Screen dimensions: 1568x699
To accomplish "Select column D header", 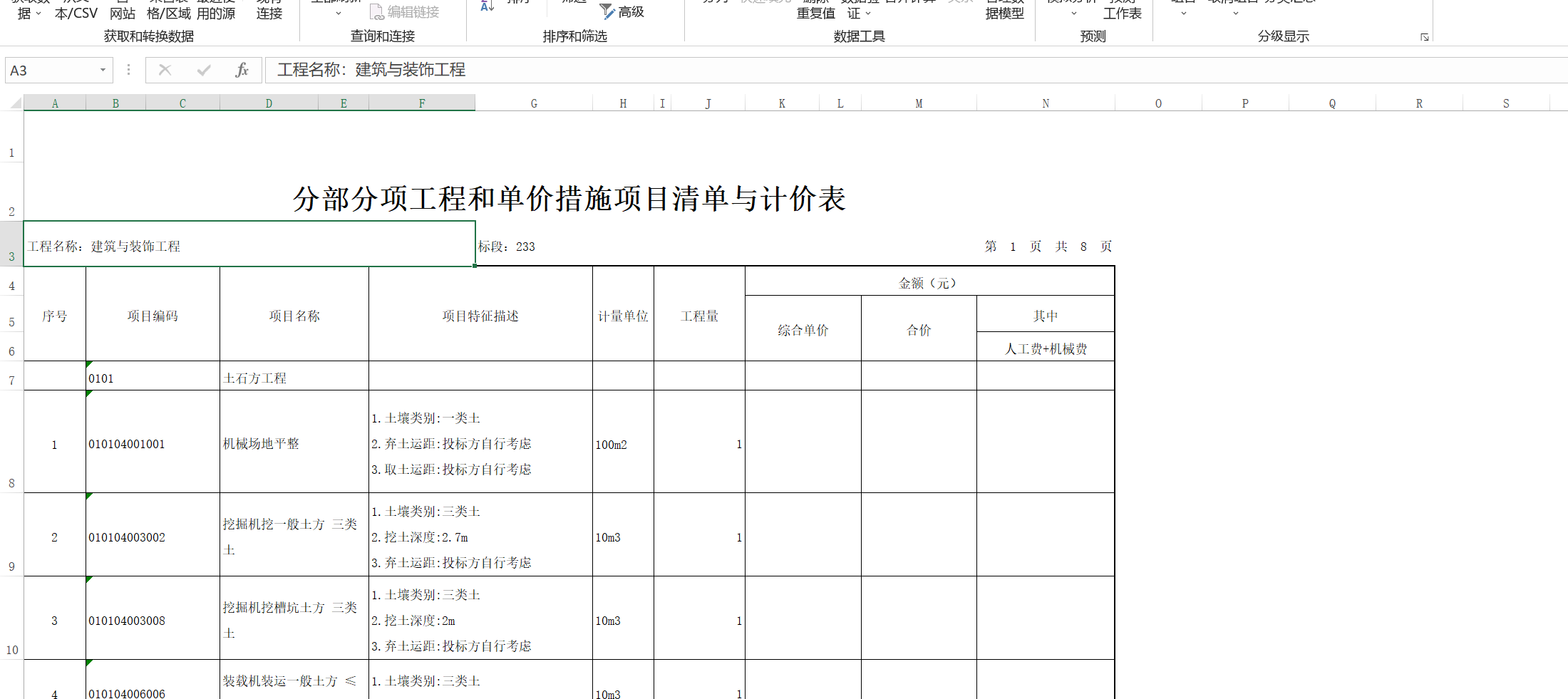I will [269, 103].
